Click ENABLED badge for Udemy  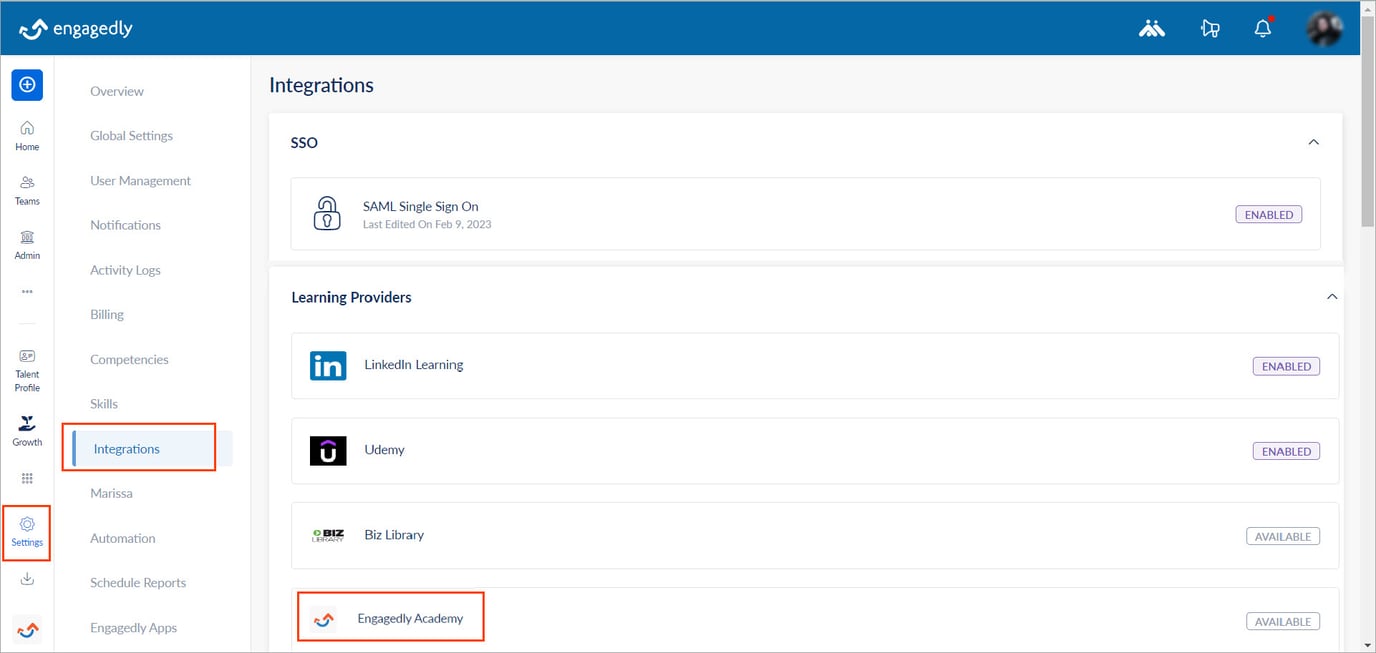pyautogui.click(x=1286, y=451)
